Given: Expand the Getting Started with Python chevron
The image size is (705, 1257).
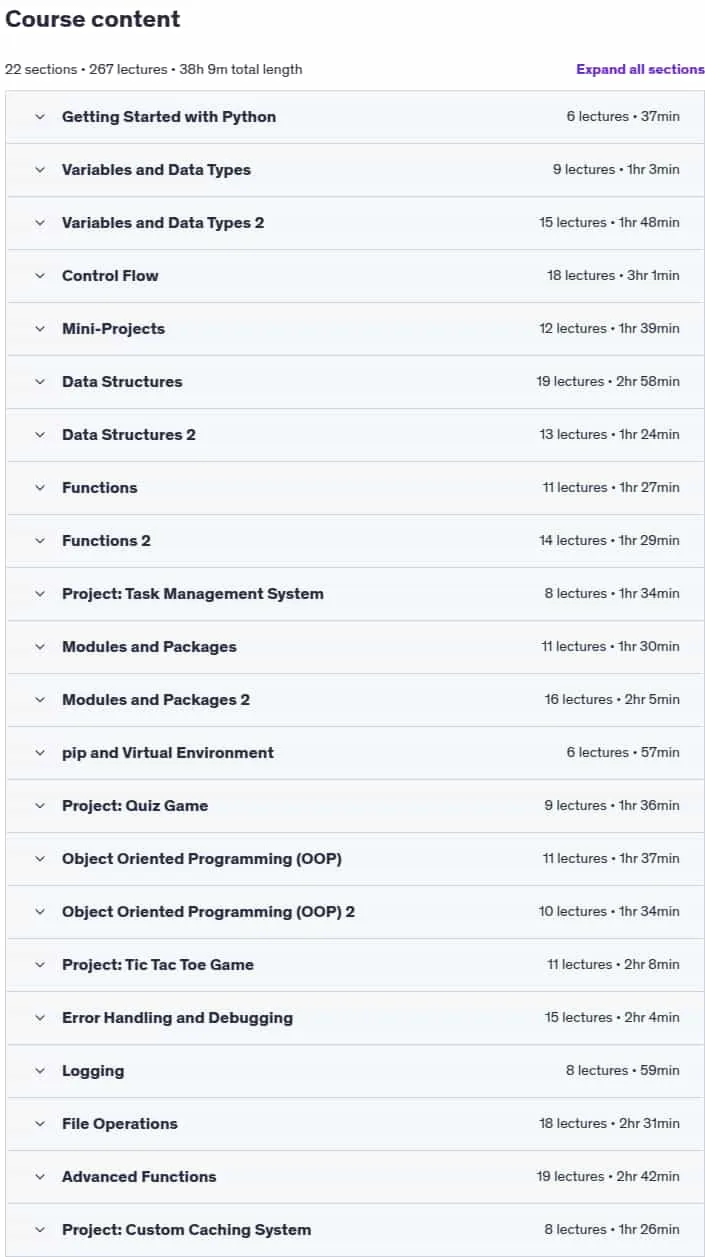Looking at the screenshot, I should tap(40, 117).
